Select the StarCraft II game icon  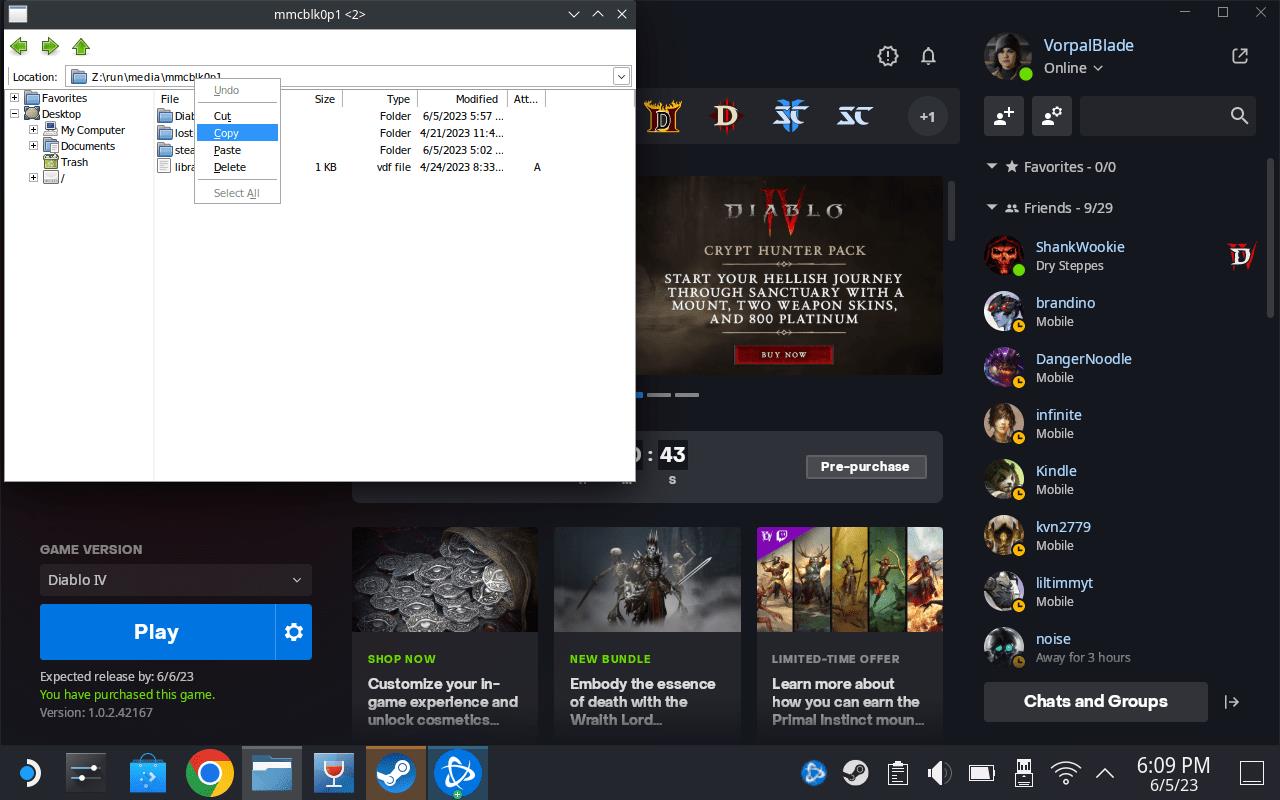(x=790, y=116)
